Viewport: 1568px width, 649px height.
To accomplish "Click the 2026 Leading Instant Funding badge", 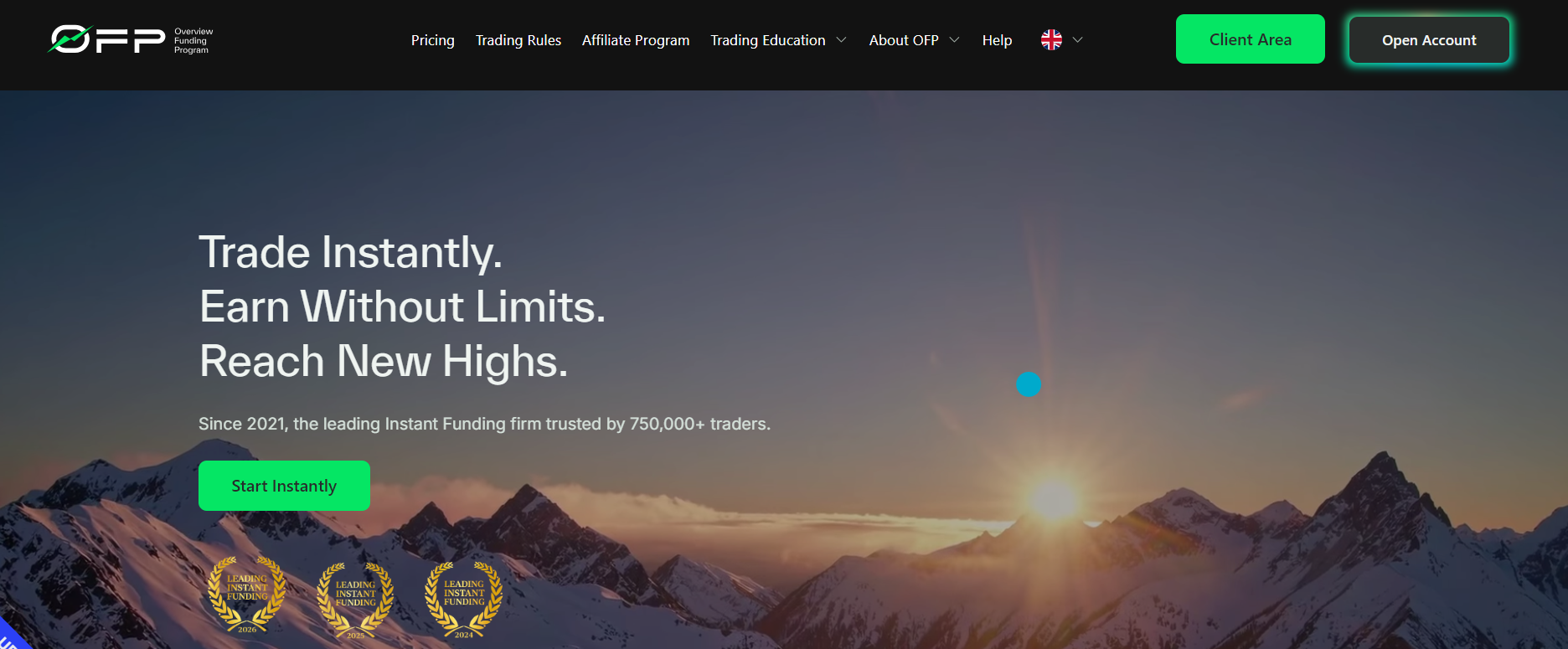I will 247,595.
